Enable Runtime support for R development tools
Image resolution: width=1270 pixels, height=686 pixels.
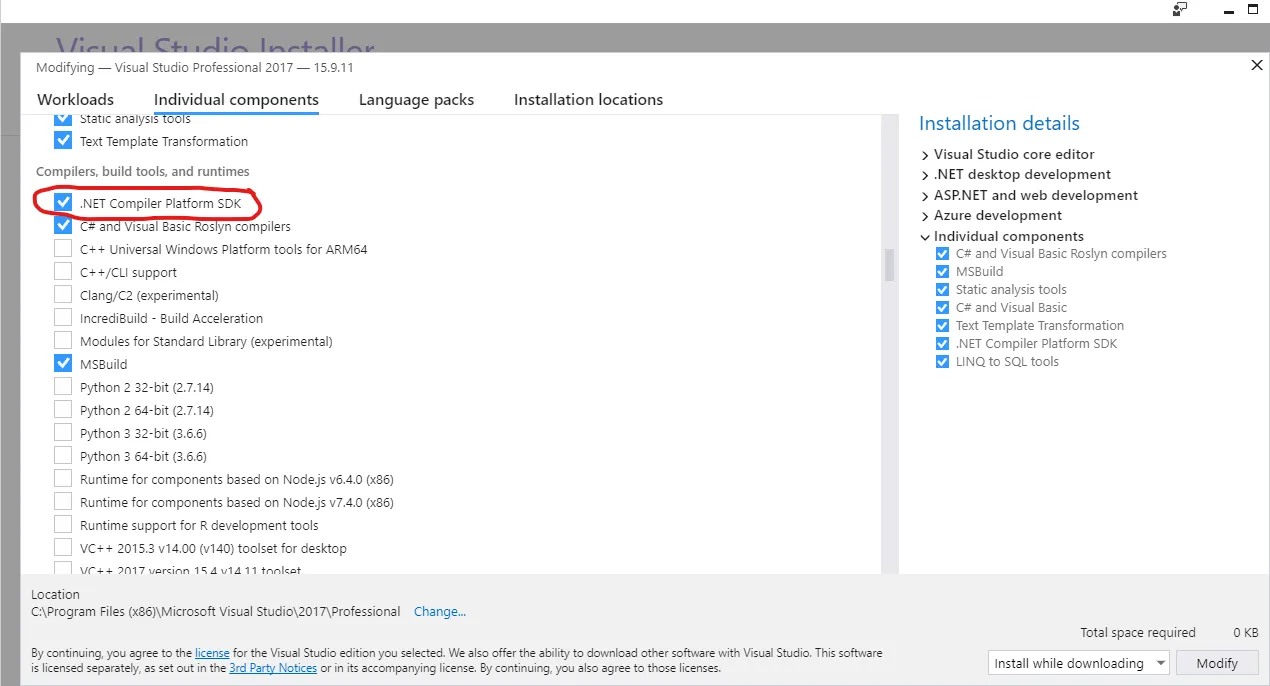pyautogui.click(x=63, y=525)
